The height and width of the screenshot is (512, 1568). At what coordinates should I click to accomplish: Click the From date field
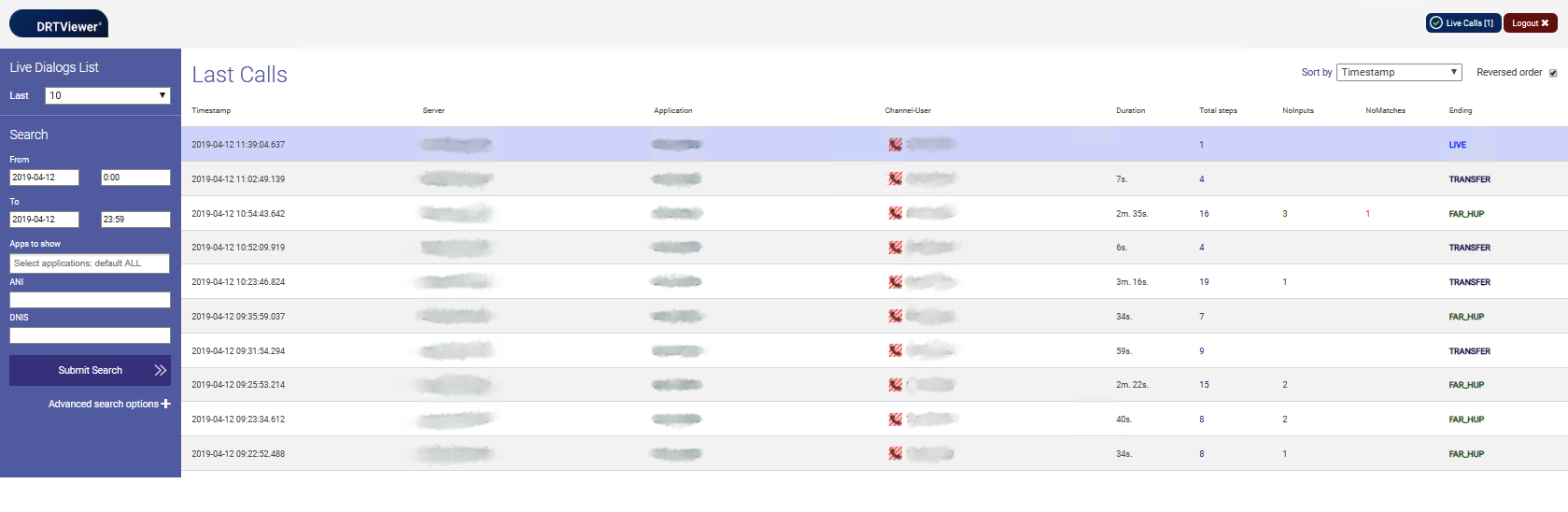(44, 178)
